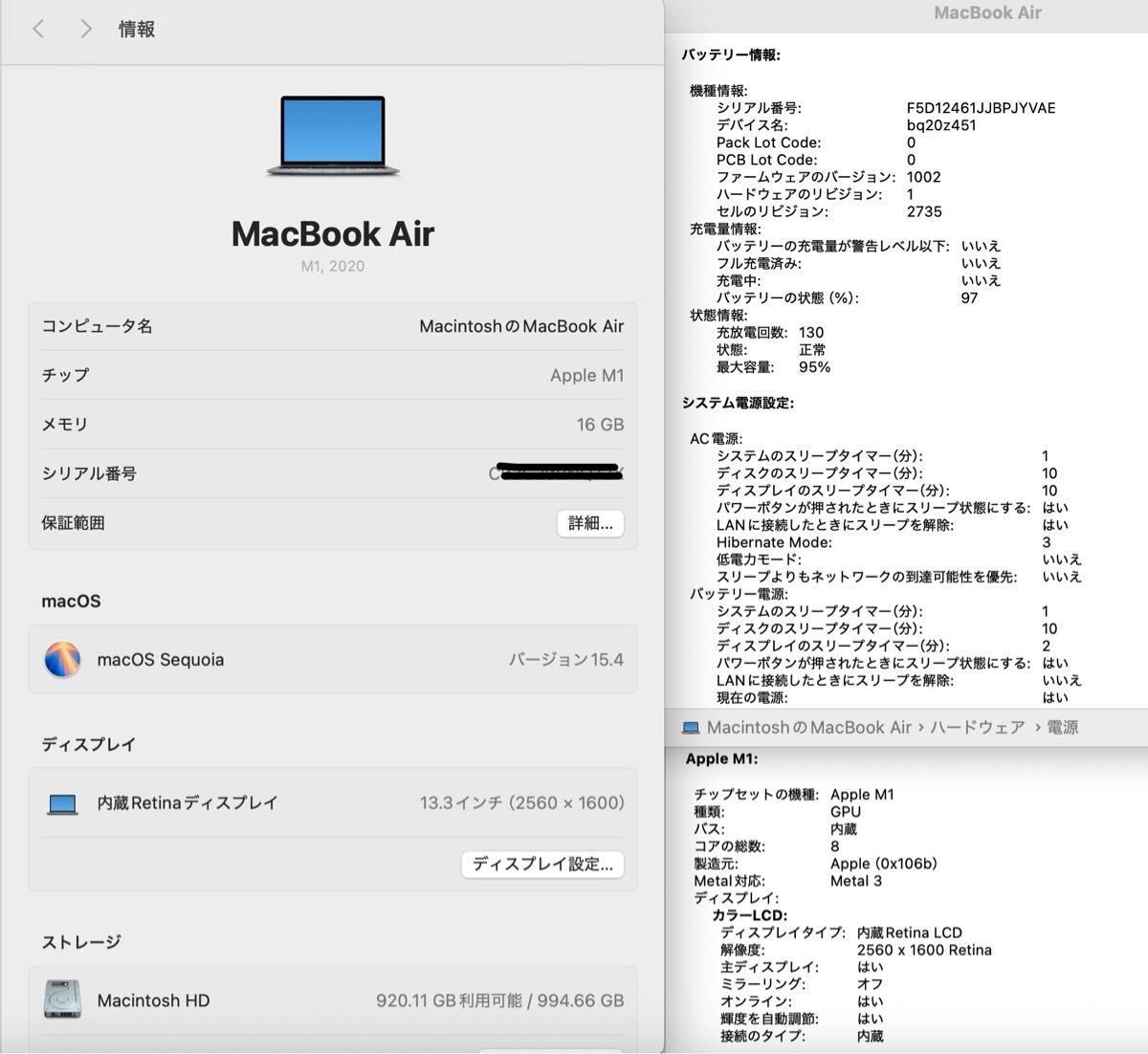
Task: Click the 輝度を自動調節: label
Action: point(769,1019)
